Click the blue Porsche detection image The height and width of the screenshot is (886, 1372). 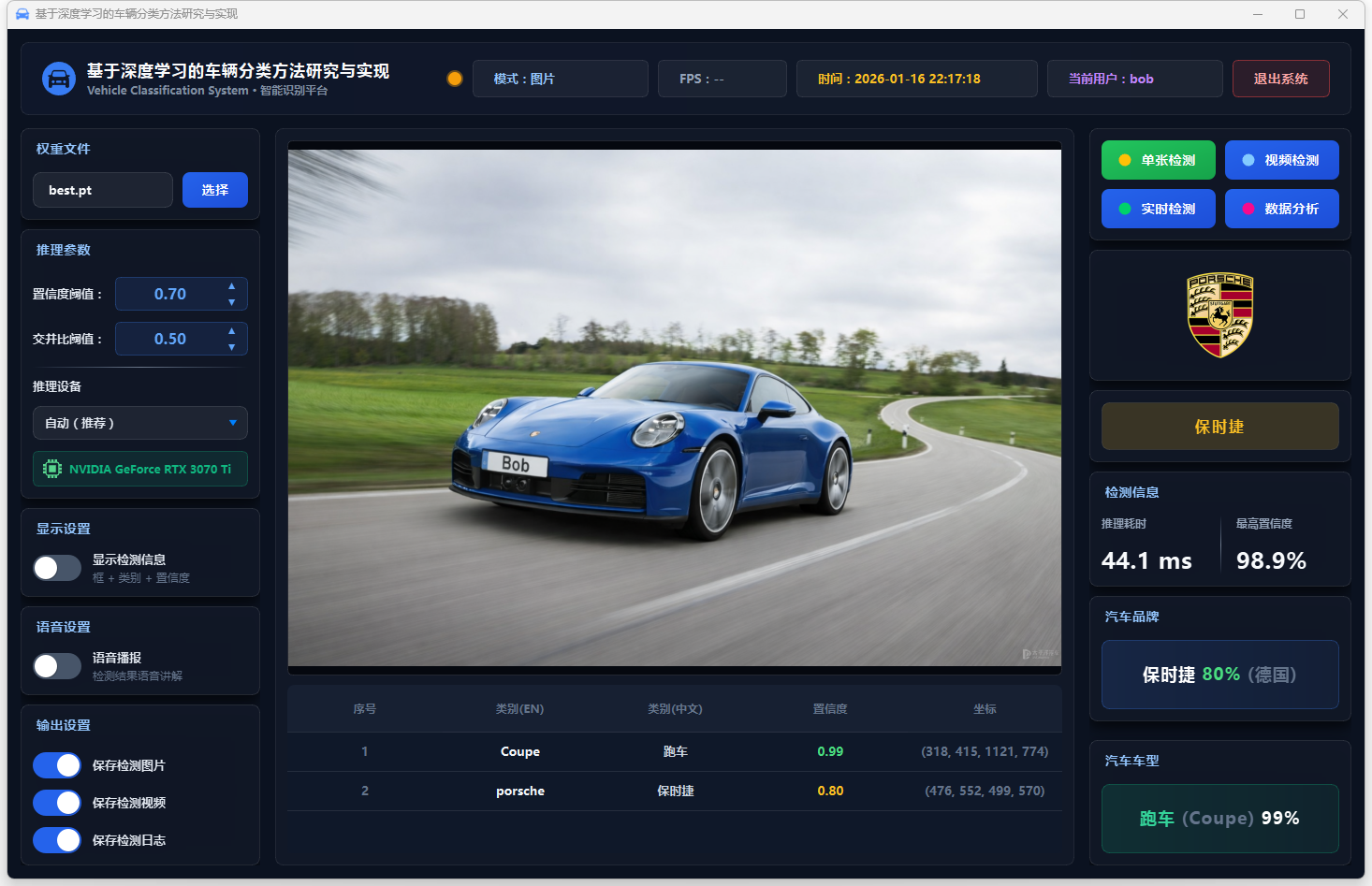click(x=675, y=408)
